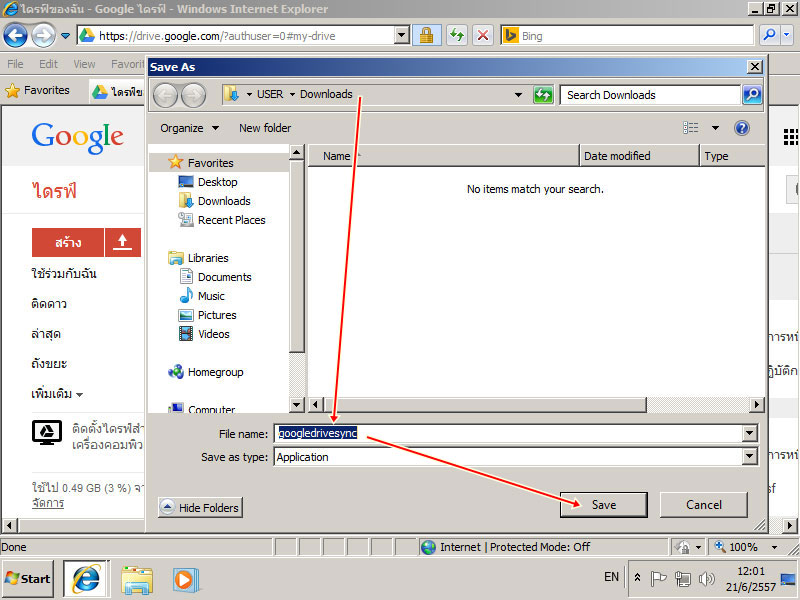The width and height of the screenshot is (800, 600).
Task: Open the browser View menu
Action: point(84,64)
